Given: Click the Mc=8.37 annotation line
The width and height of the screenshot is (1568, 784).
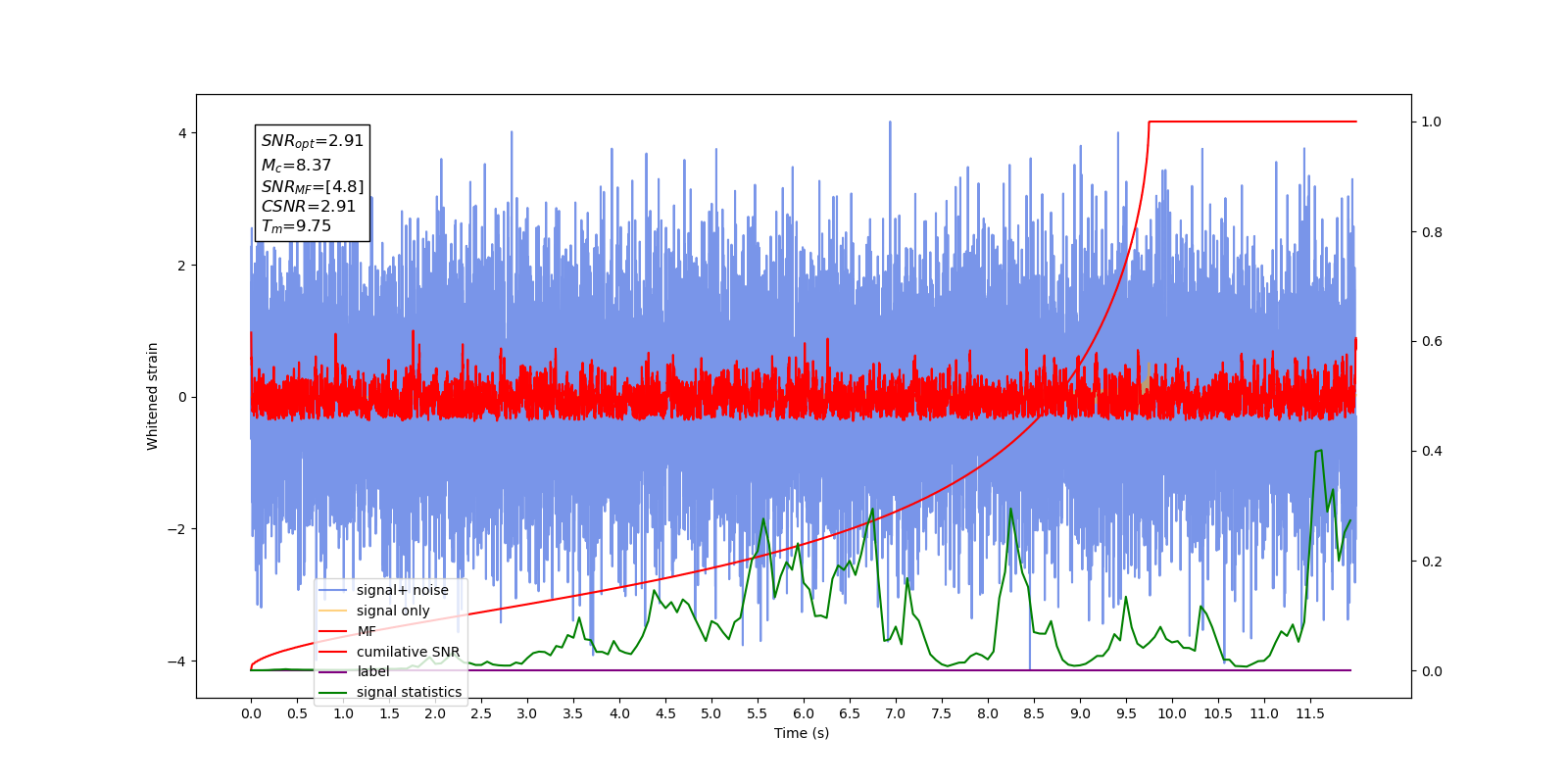Looking at the screenshot, I should pyautogui.click(x=296, y=166).
